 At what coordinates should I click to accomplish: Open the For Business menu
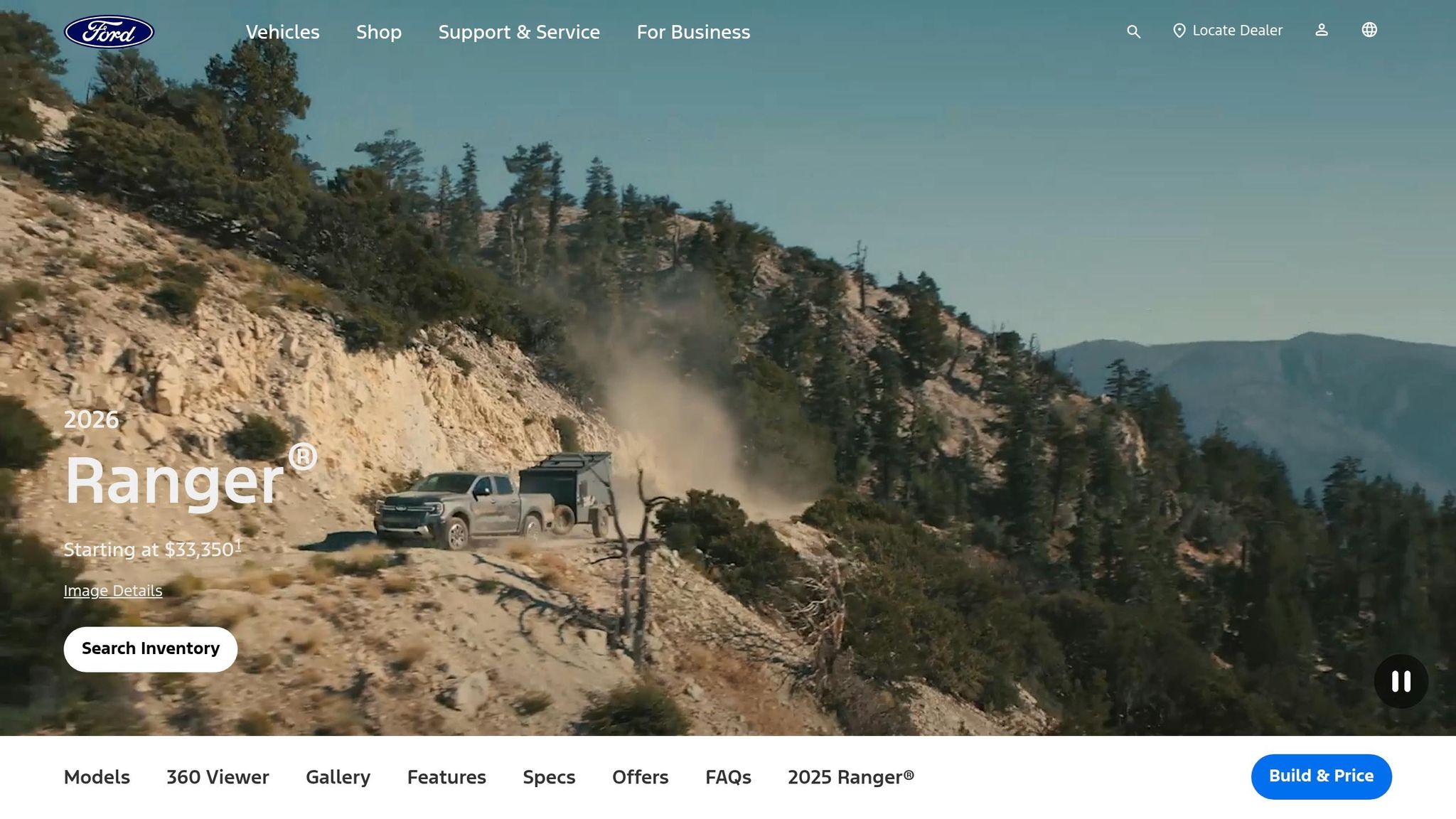(x=693, y=32)
